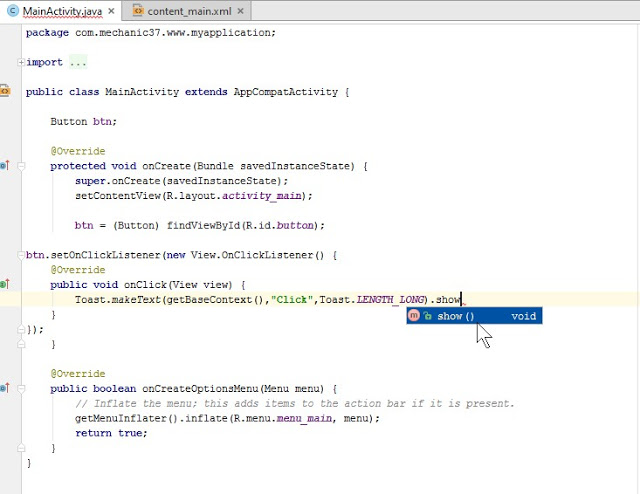The width and height of the screenshot is (640, 494).
Task: Click the '// Inflate the menu' comment line
Action: point(295,403)
